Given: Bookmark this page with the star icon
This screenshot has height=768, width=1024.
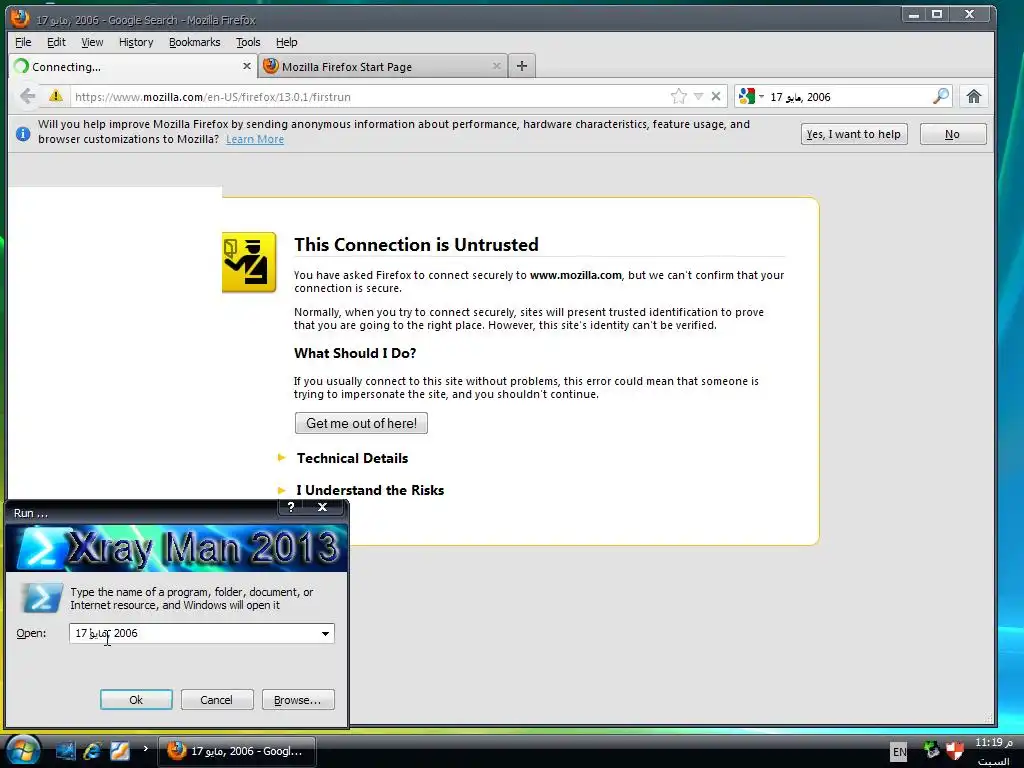Looking at the screenshot, I should tap(679, 97).
